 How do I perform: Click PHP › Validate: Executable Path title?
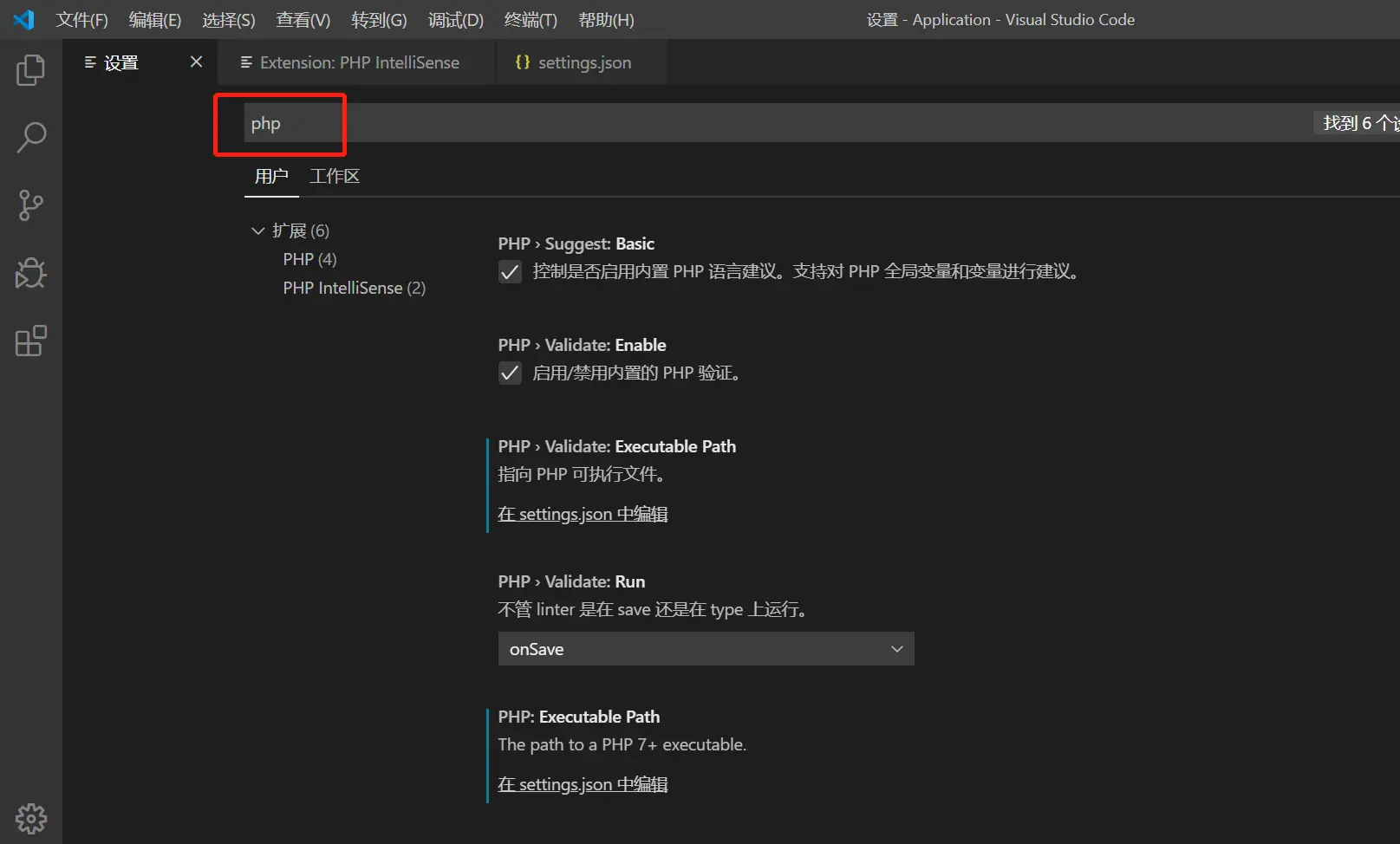tap(616, 446)
